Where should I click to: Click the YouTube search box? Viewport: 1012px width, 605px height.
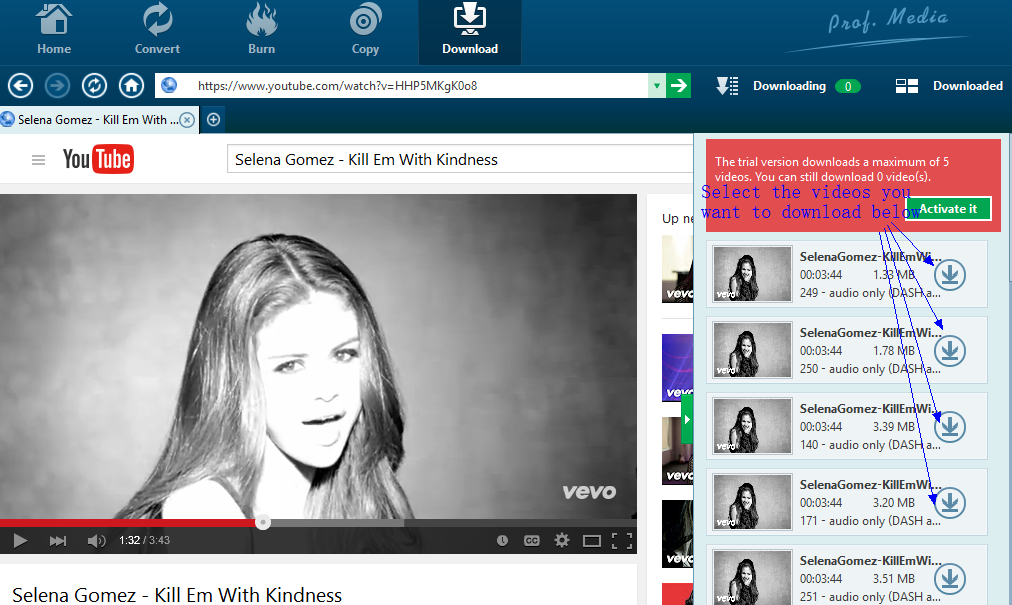pyautogui.click(x=460, y=159)
